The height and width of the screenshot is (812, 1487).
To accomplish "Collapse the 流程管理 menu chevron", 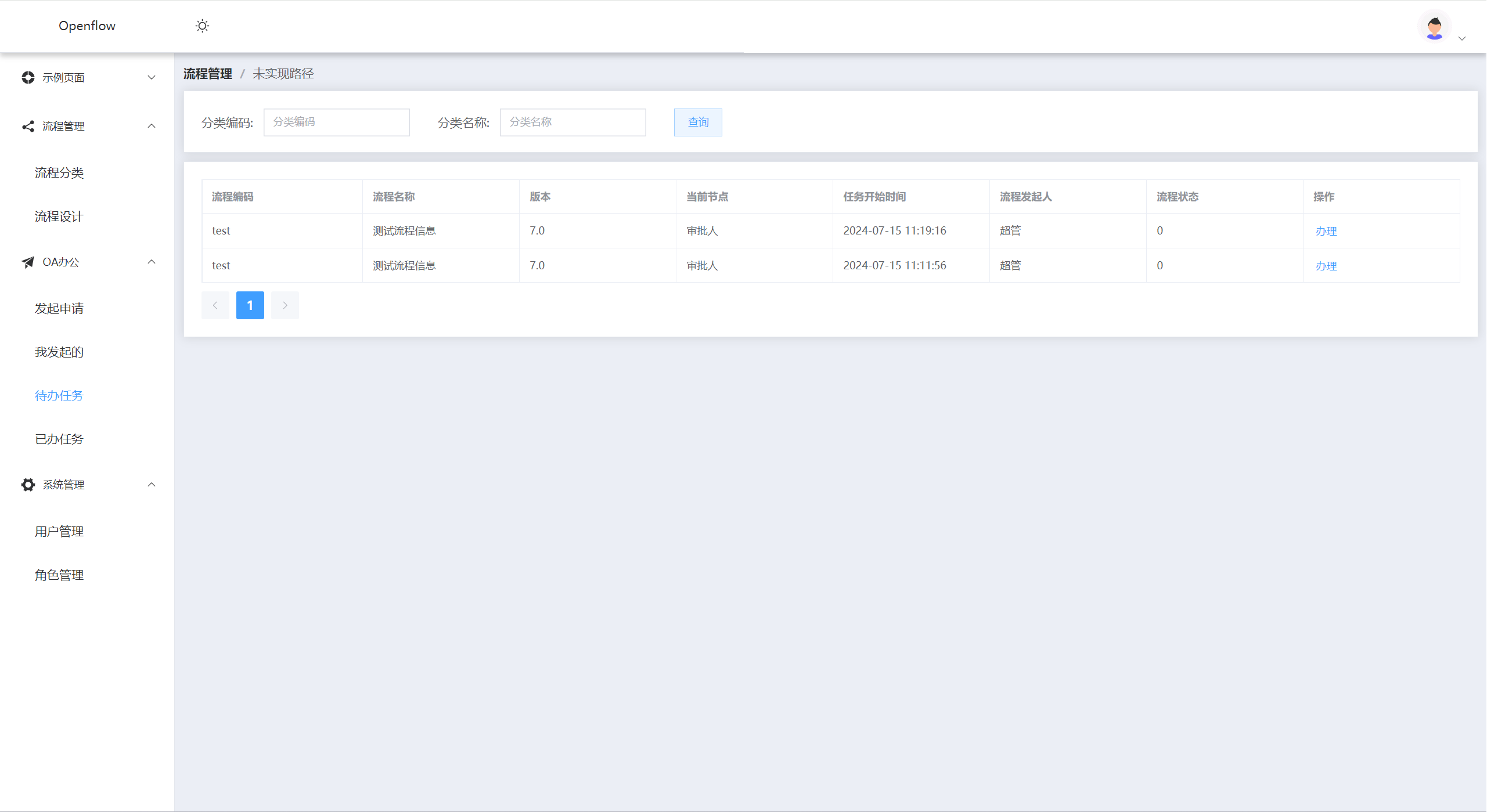I will coord(152,126).
